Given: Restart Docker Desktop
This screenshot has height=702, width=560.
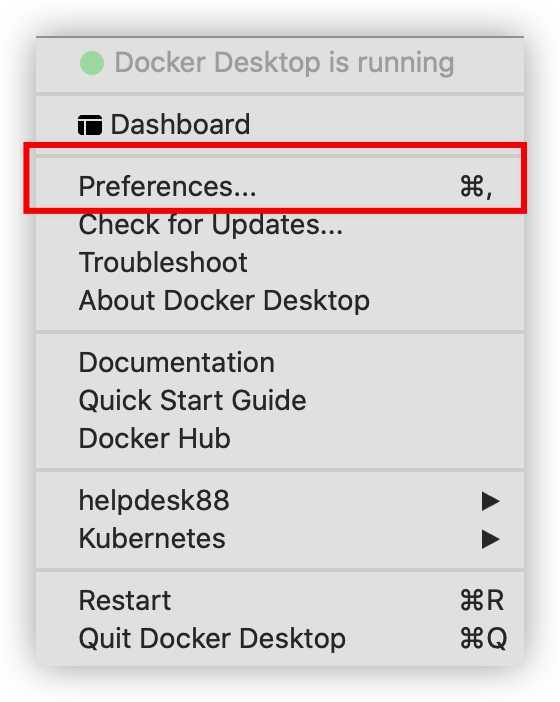Looking at the screenshot, I should point(280,600).
